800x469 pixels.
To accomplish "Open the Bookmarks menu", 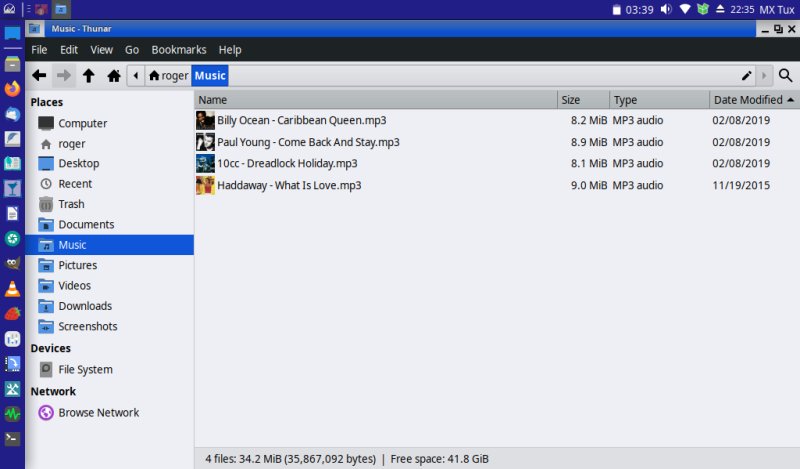I will coord(179,50).
